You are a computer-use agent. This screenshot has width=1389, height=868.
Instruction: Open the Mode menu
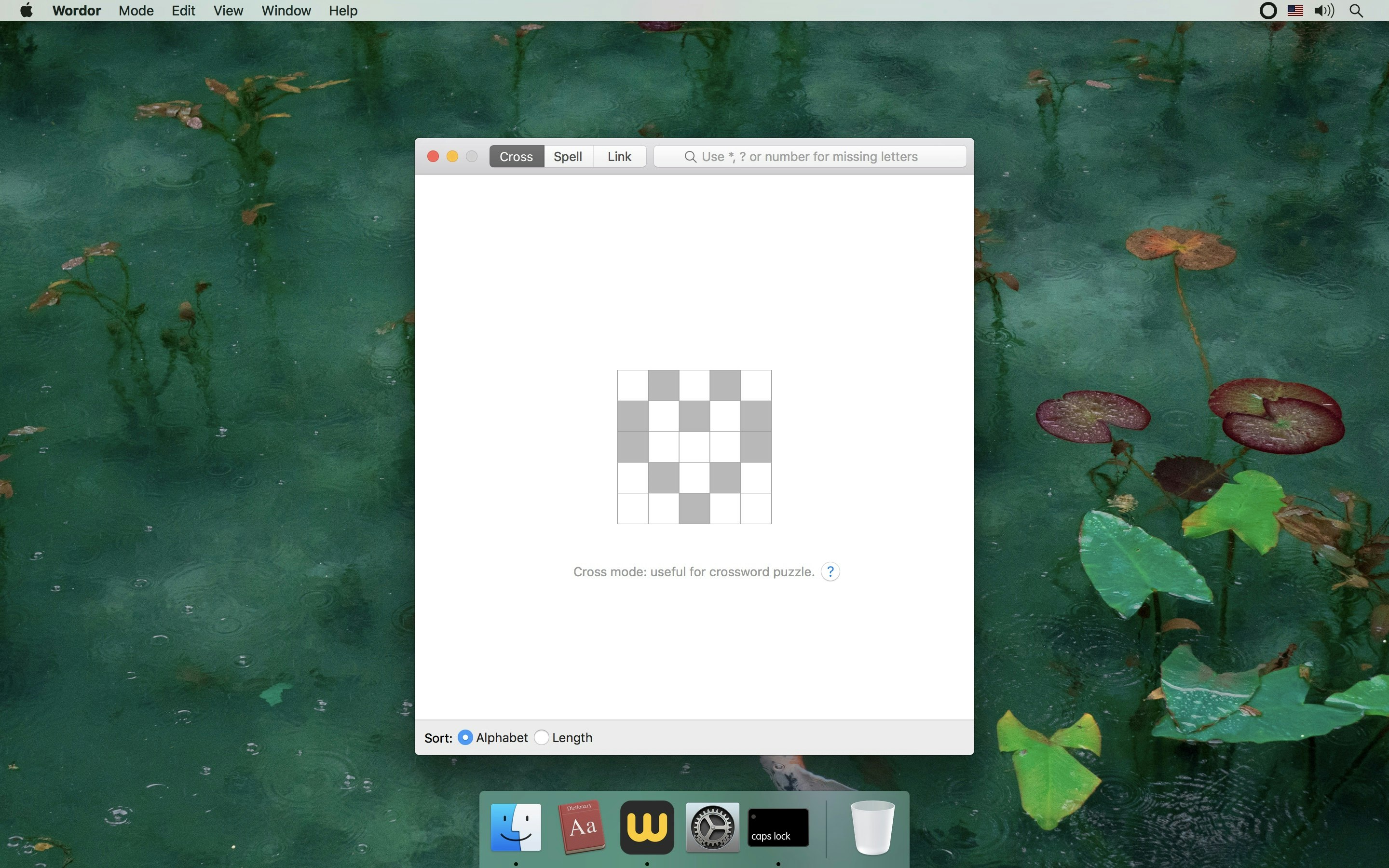coord(136,11)
